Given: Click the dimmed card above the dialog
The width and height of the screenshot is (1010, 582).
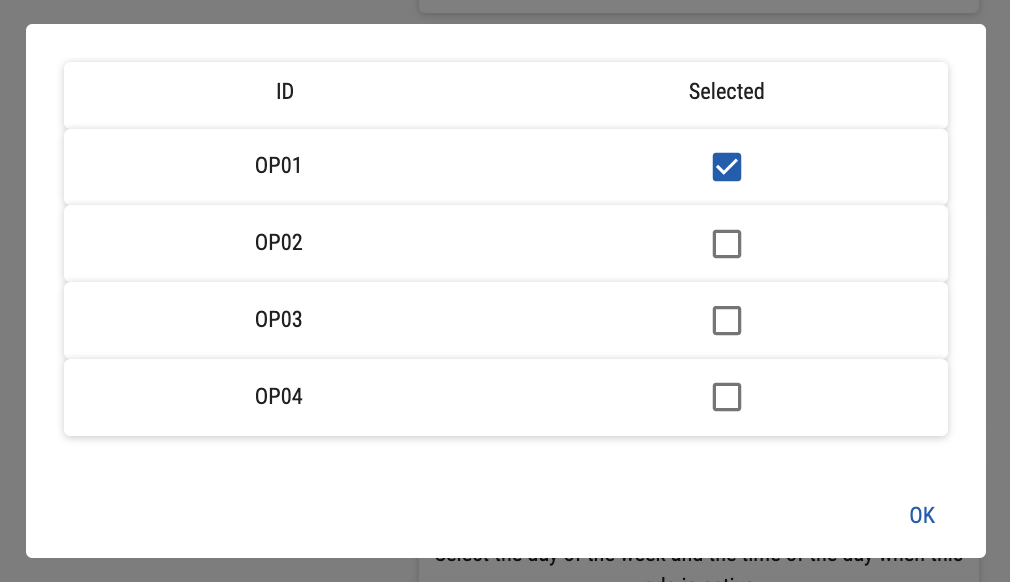Looking at the screenshot, I should pyautogui.click(x=700, y=6).
